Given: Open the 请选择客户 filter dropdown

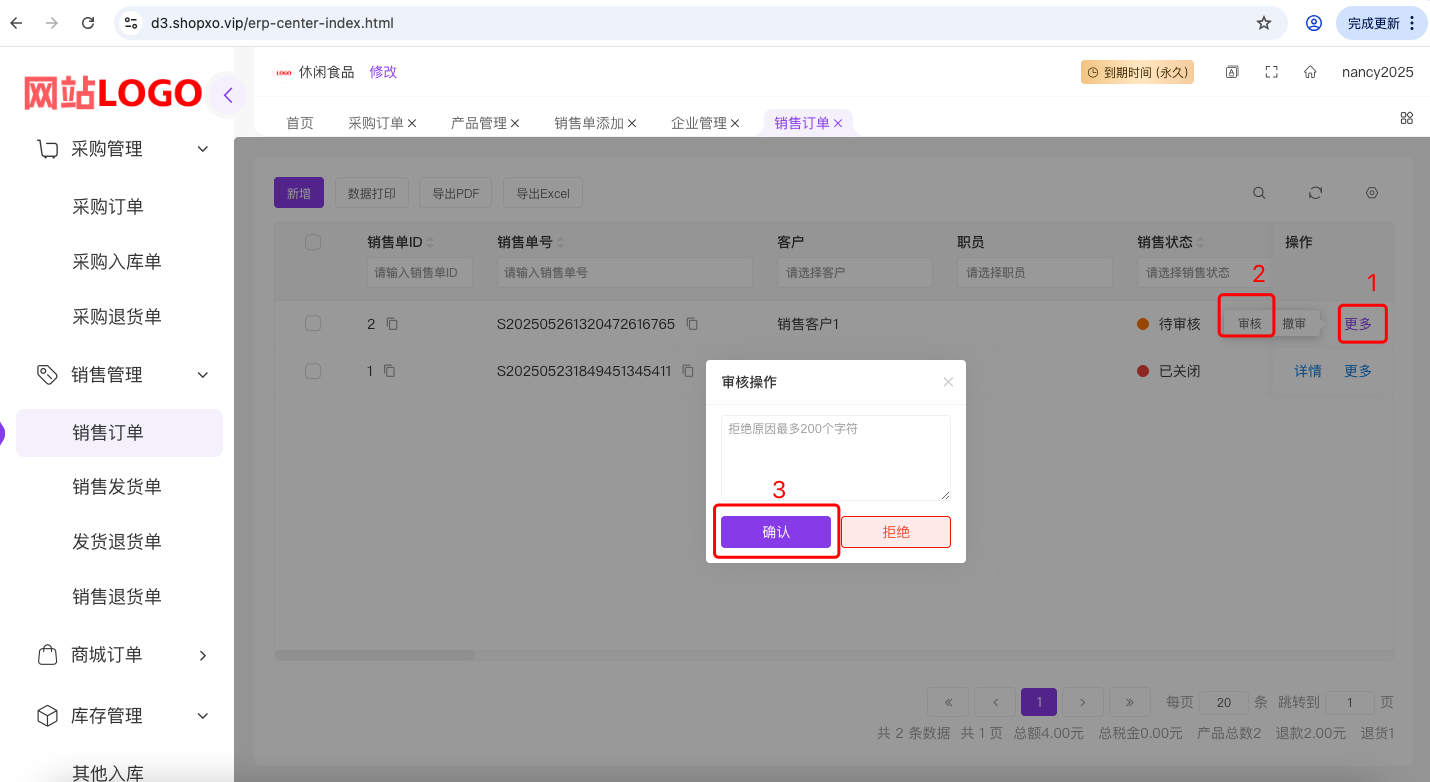Looking at the screenshot, I should pyautogui.click(x=855, y=272).
